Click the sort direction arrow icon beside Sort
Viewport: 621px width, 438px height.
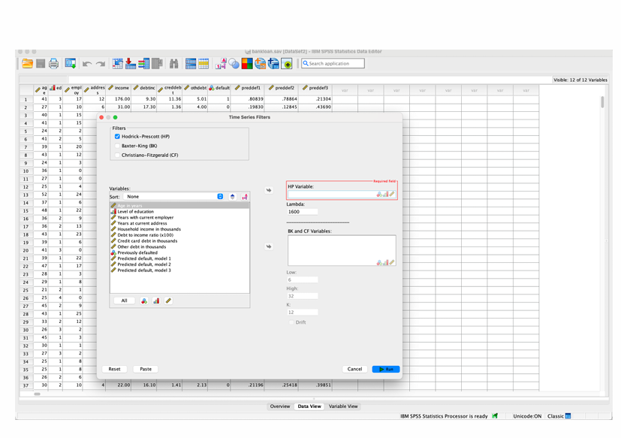pos(232,196)
